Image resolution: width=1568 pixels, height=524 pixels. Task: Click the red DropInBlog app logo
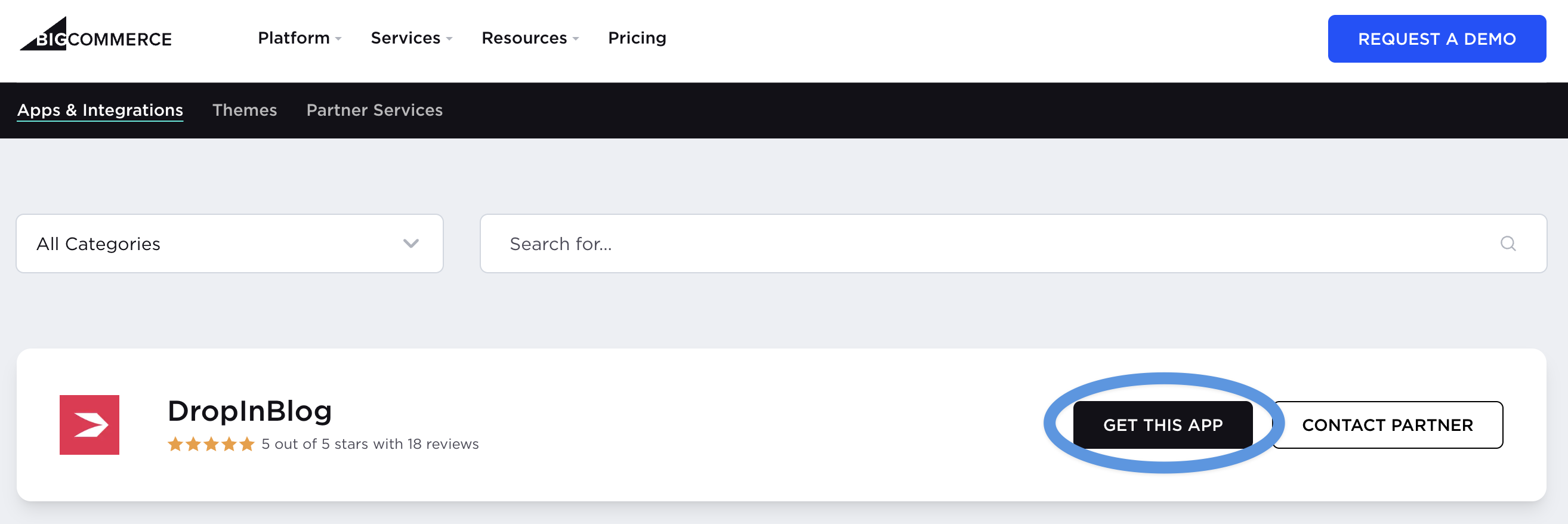[x=89, y=424]
